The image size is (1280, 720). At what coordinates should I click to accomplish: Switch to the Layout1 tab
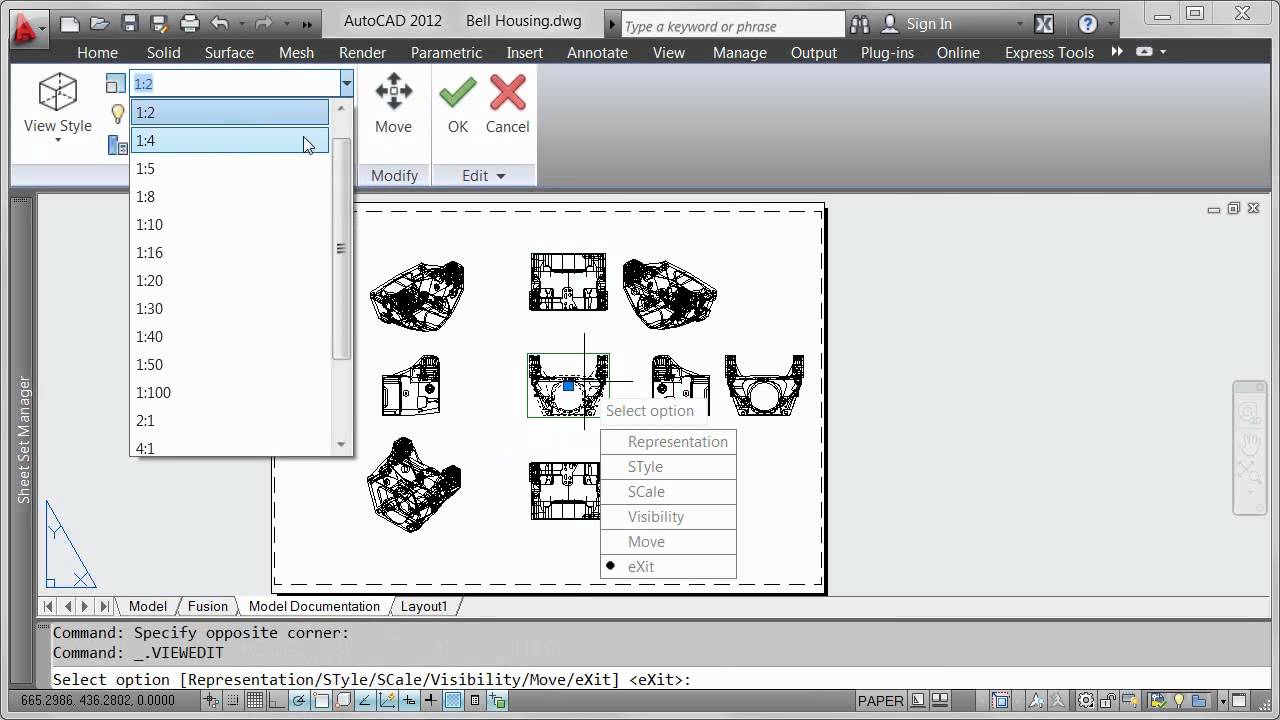pyautogui.click(x=424, y=606)
